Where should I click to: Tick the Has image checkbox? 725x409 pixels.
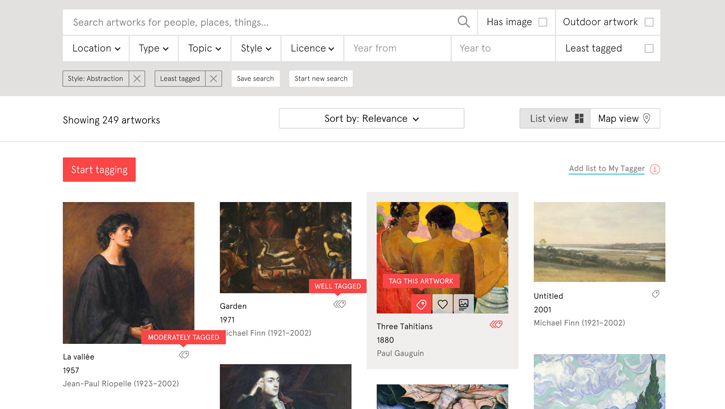coord(543,22)
